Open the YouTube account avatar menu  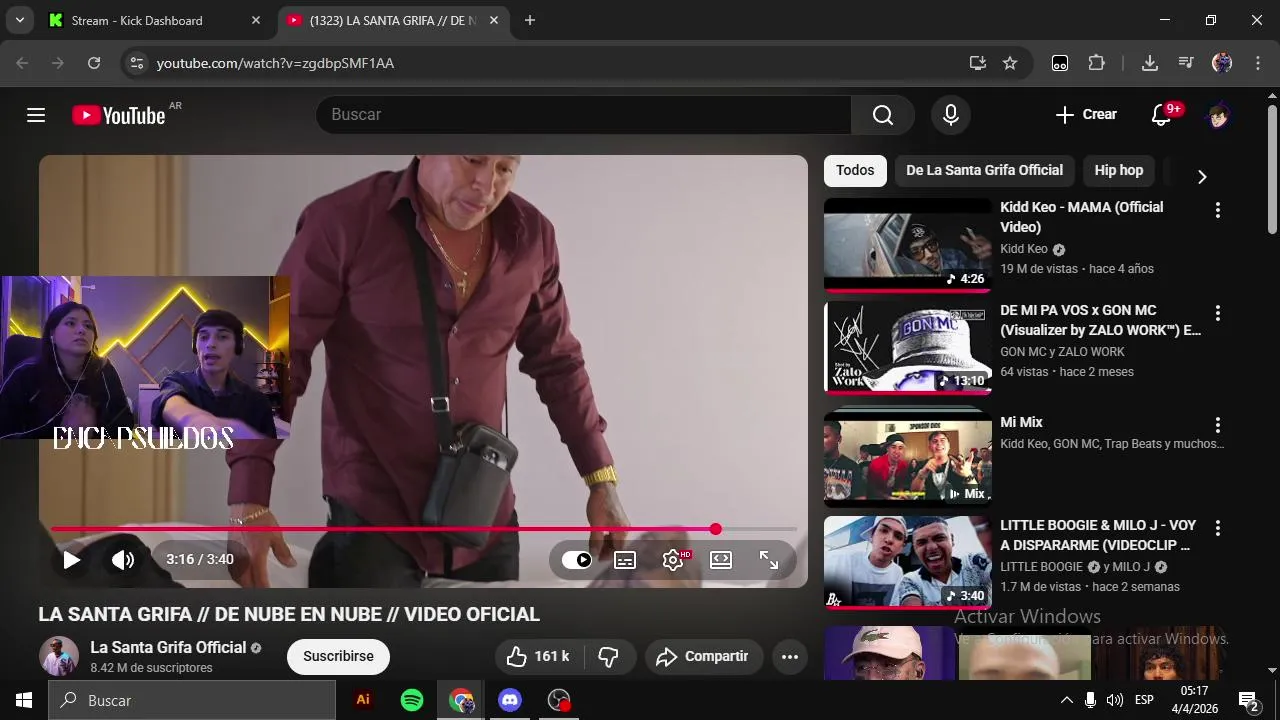(1218, 115)
